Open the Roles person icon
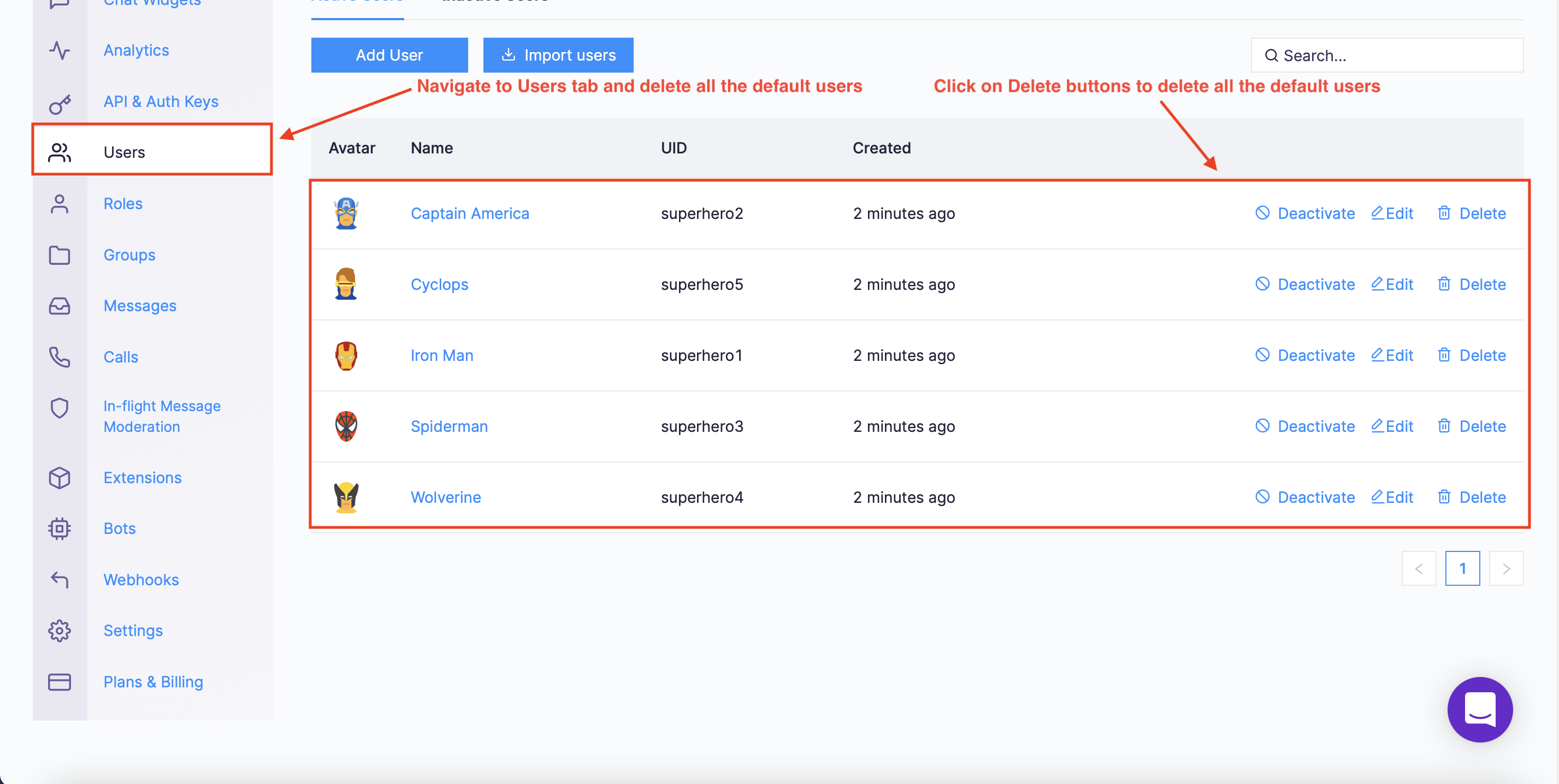The height and width of the screenshot is (784, 1559). (60, 204)
